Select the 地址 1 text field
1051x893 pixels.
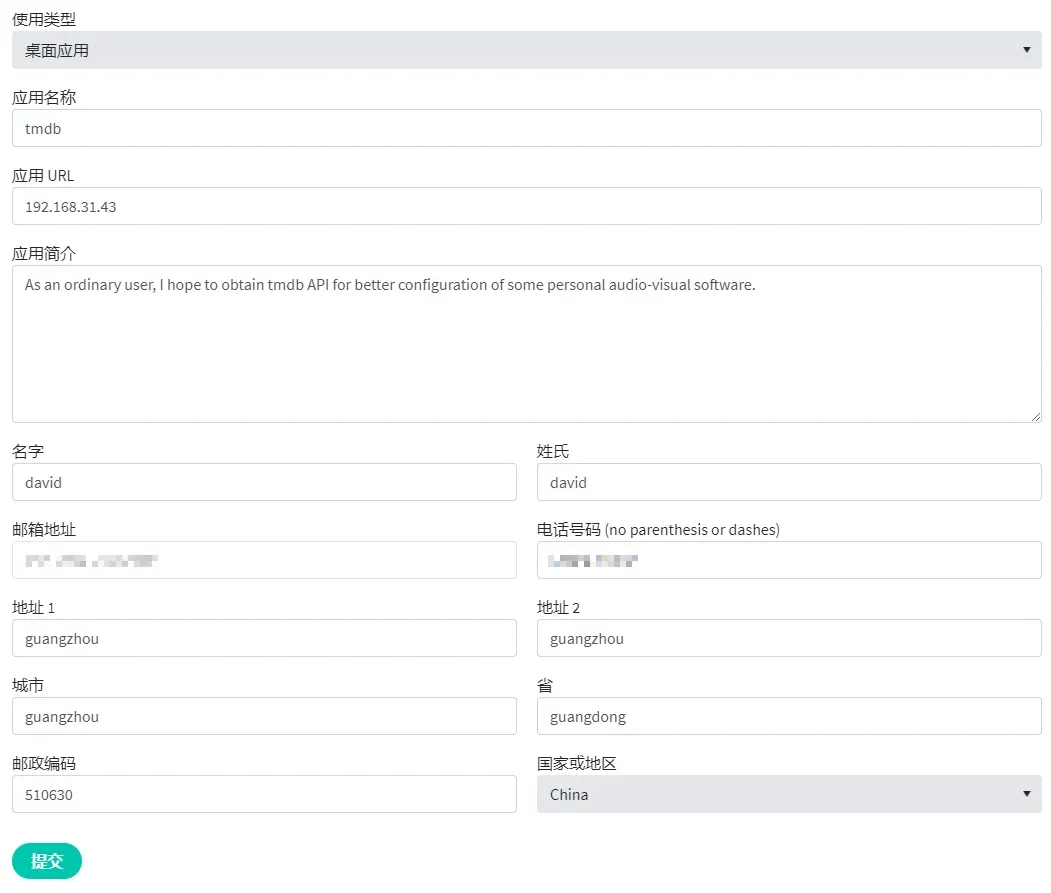pos(264,638)
